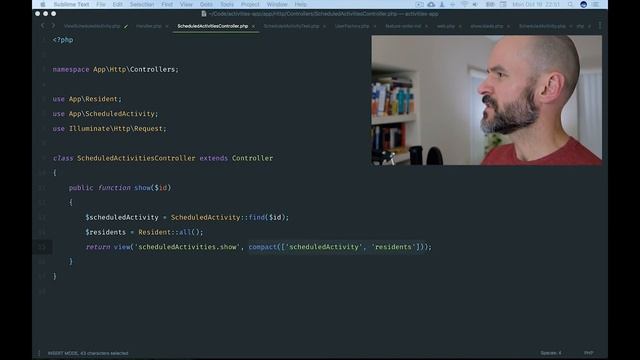
Task: Click '$scheduledActivity' variable assignment
Action: click(122, 218)
